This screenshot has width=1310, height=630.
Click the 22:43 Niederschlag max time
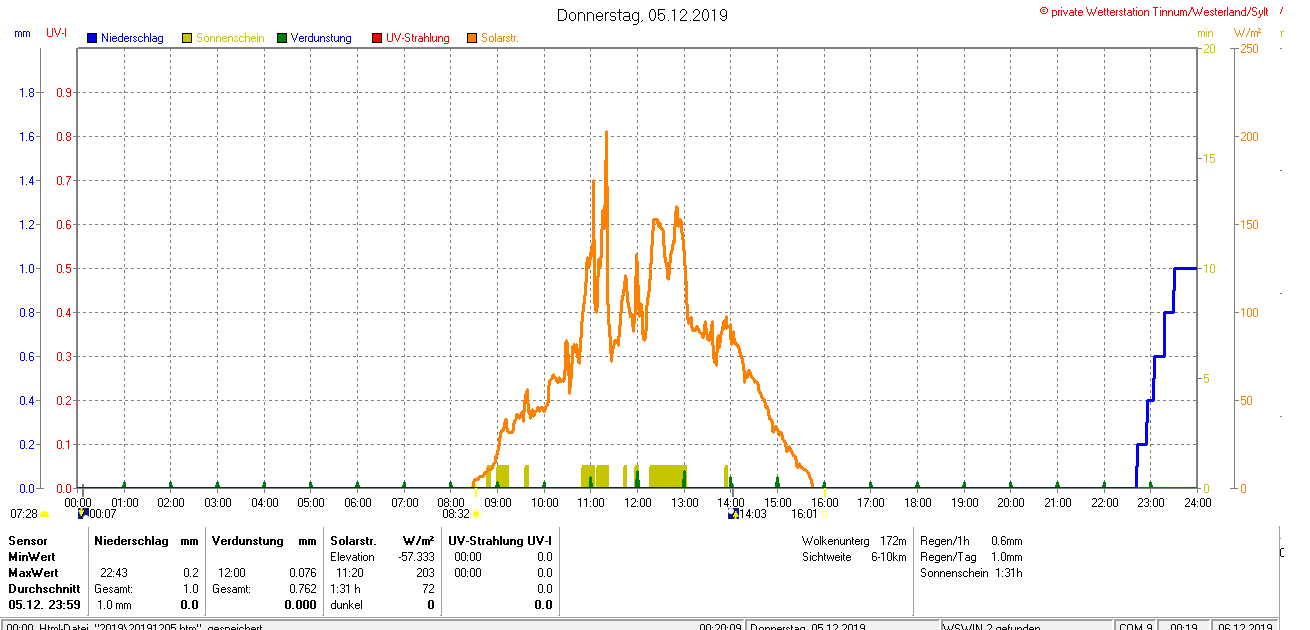[x=113, y=573]
